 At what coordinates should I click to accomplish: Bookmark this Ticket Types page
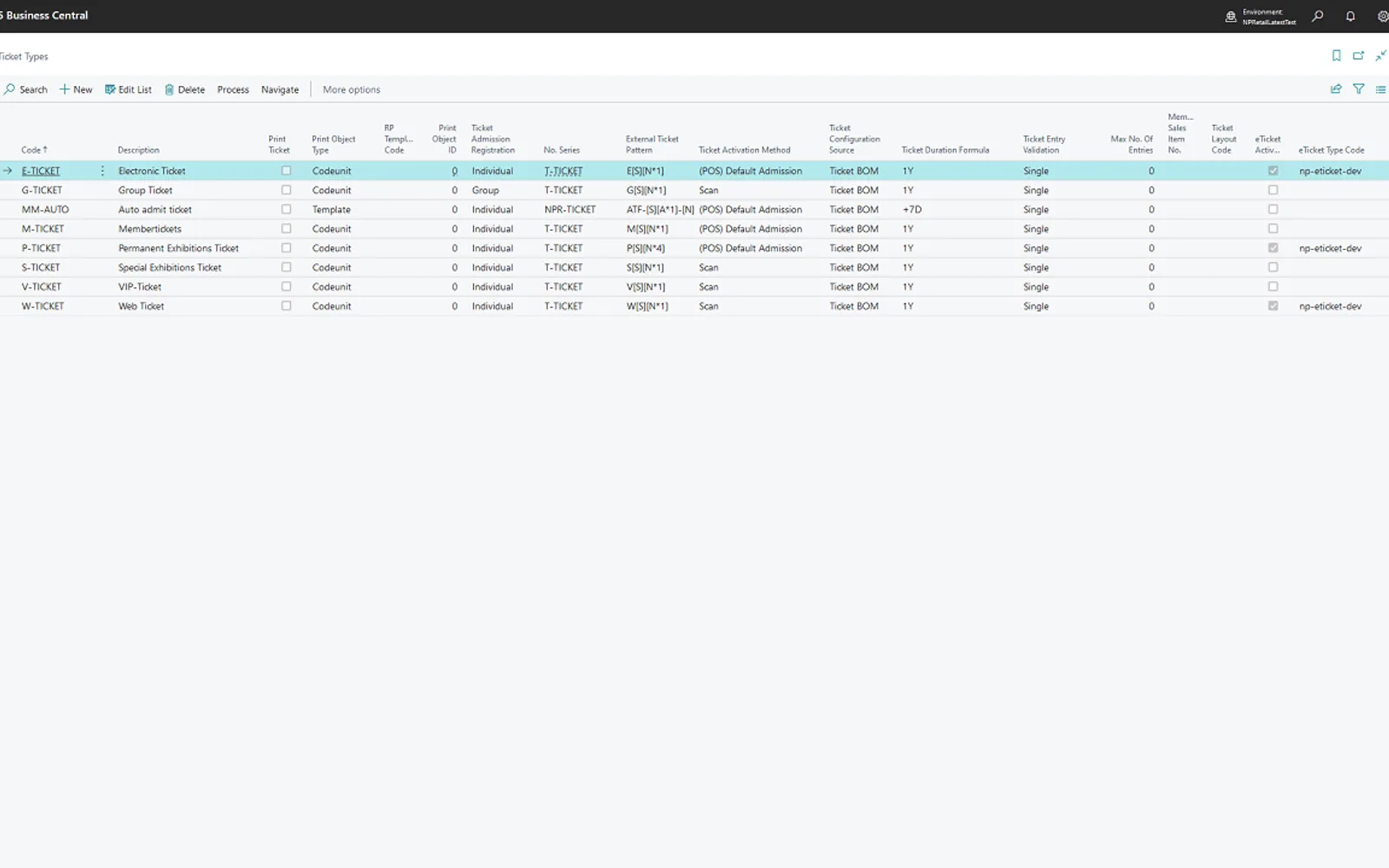click(x=1336, y=56)
